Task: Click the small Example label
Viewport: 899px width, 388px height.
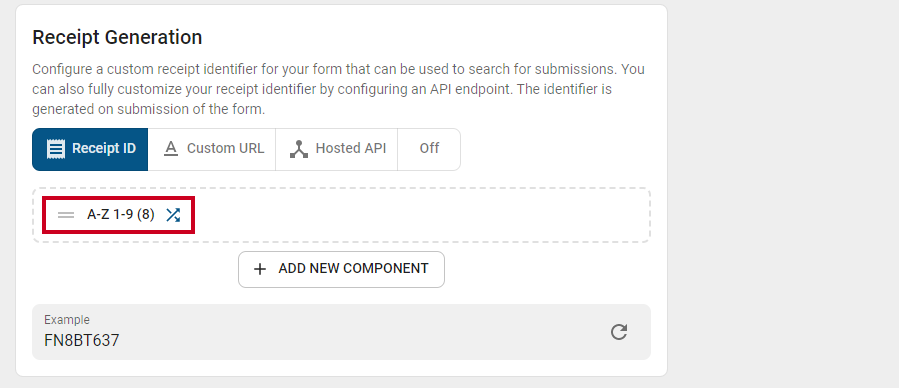Action: (x=67, y=320)
